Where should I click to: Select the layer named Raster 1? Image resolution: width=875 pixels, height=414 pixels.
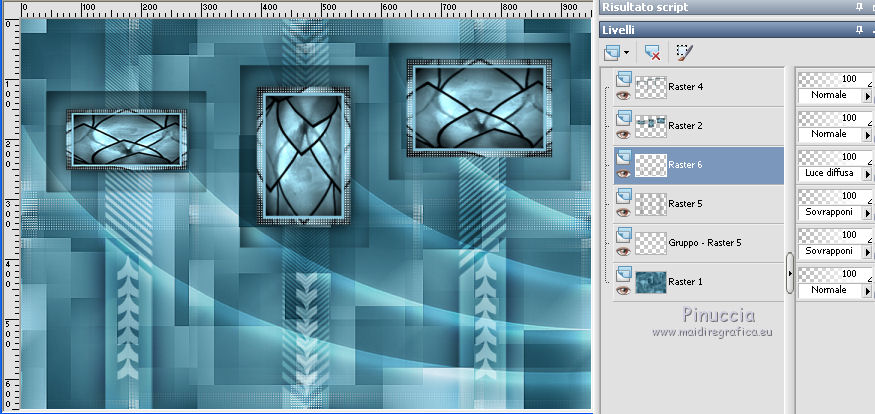(x=685, y=282)
